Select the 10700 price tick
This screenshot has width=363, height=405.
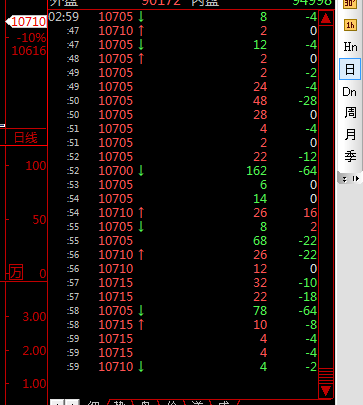click(x=116, y=171)
